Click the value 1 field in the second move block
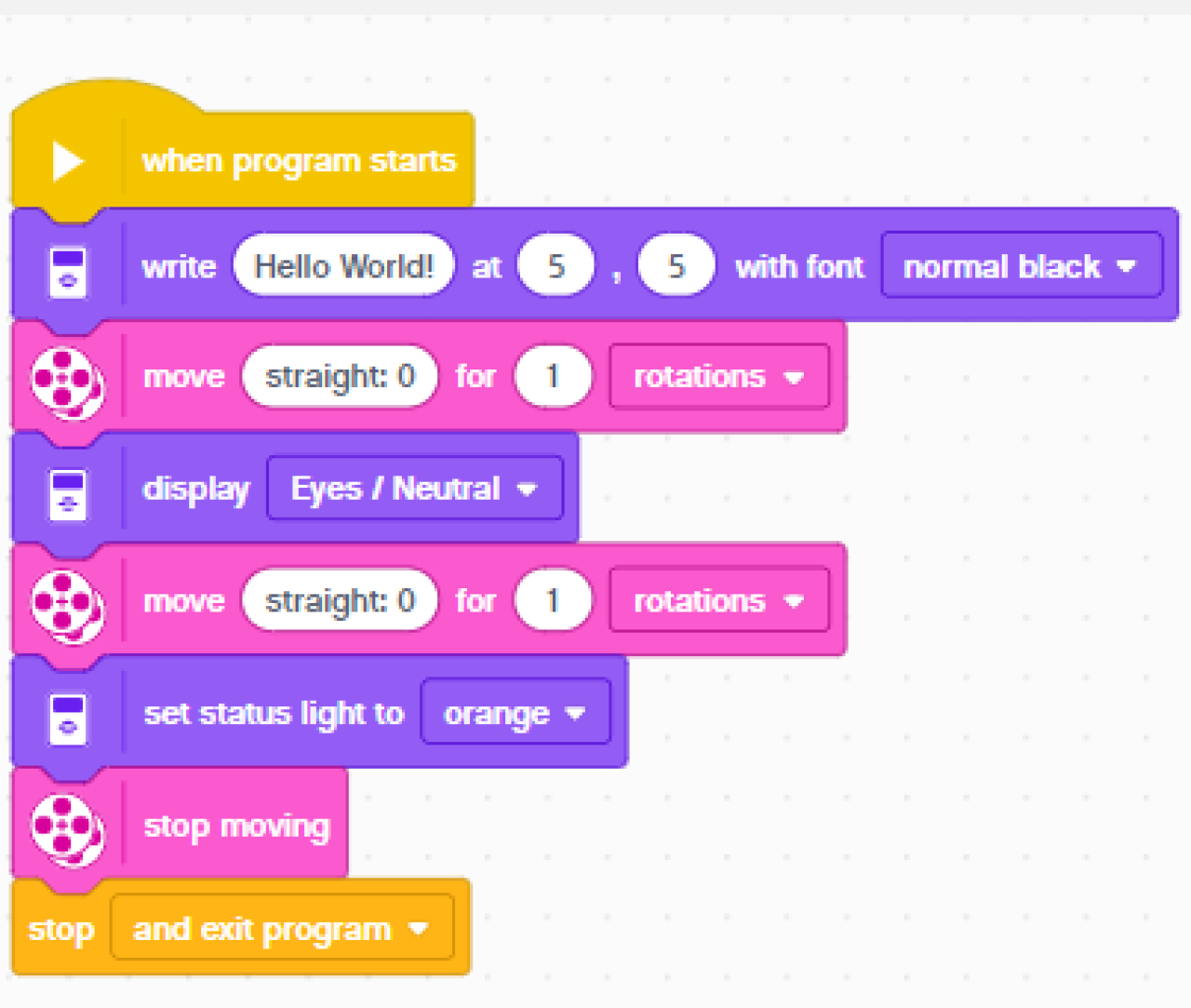The width and height of the screenshot is (1191, 1008). point(554,601)
